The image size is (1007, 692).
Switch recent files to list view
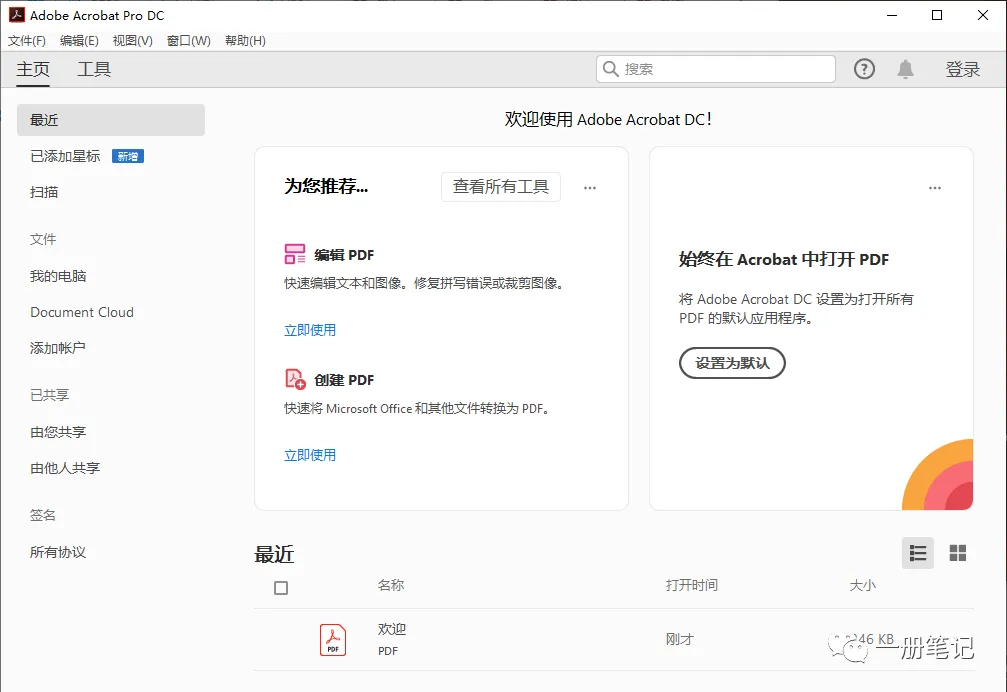tap(918, 553)
